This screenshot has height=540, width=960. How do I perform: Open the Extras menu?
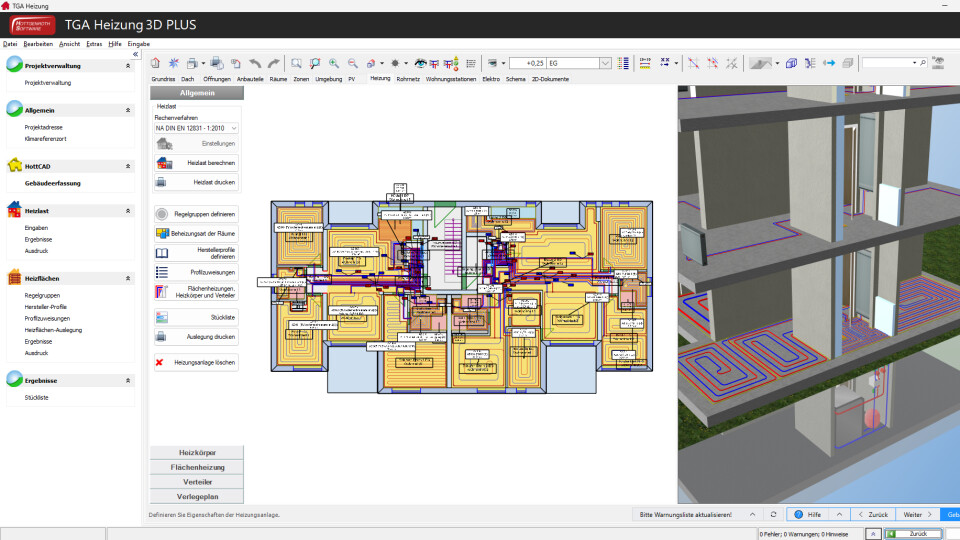coord(94,44)
